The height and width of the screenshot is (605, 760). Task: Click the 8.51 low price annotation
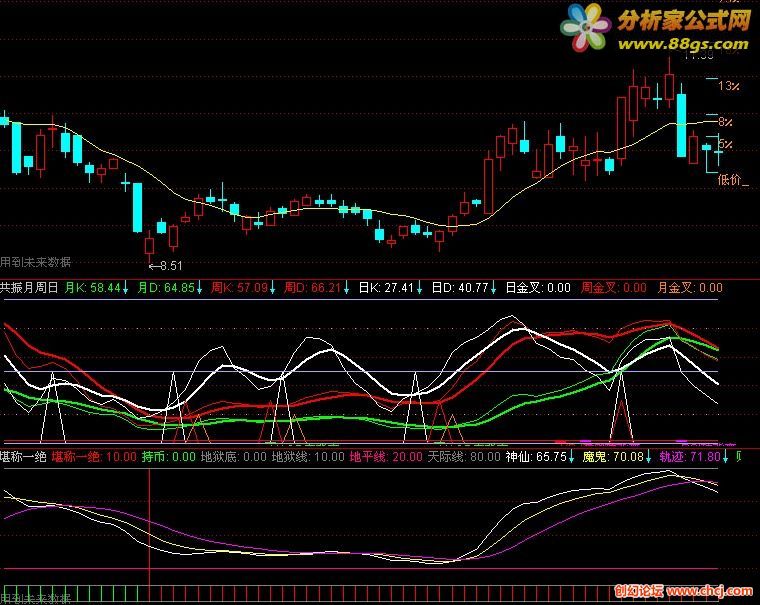[x=166, y=266]
